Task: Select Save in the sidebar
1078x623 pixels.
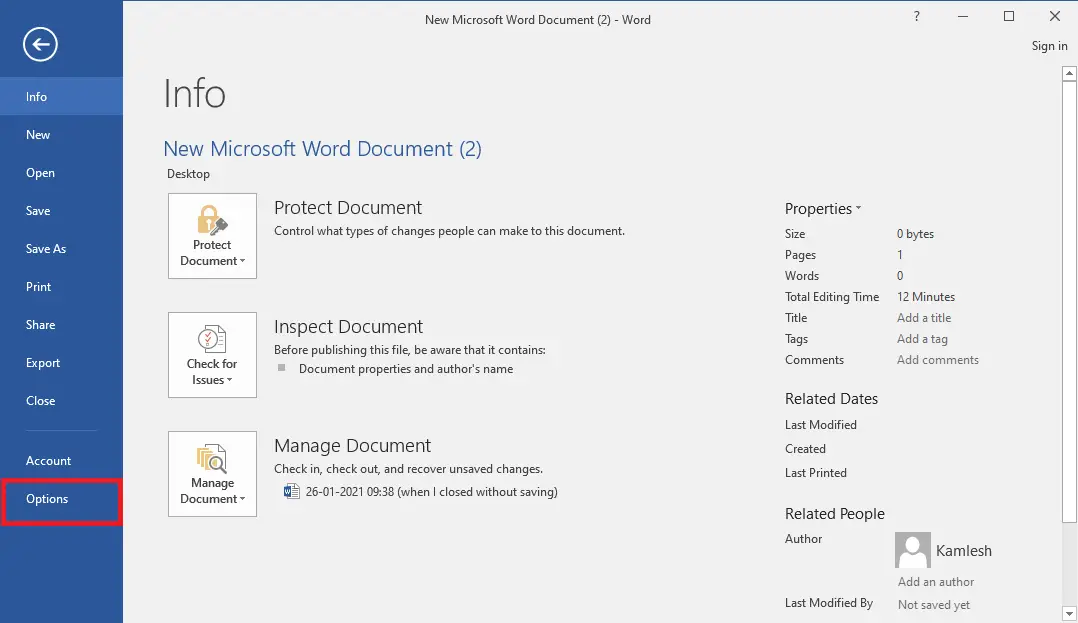Action: (61, 210)
